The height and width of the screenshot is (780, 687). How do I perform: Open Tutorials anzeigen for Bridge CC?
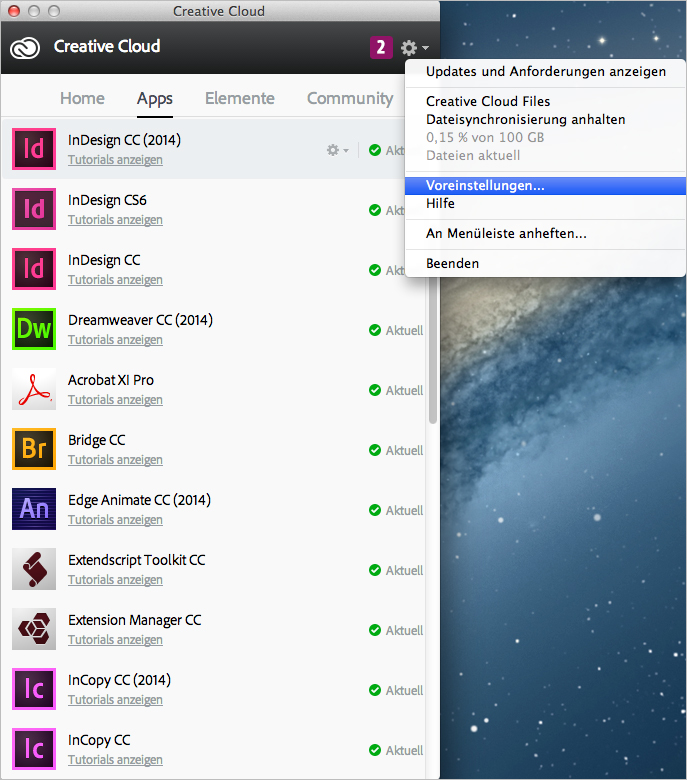115,460
